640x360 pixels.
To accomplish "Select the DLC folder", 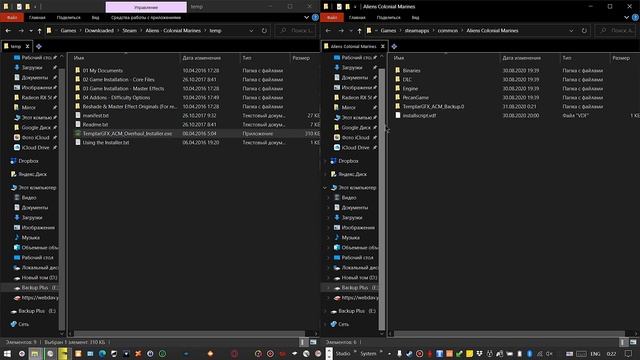I will click(x=407, y=80).
